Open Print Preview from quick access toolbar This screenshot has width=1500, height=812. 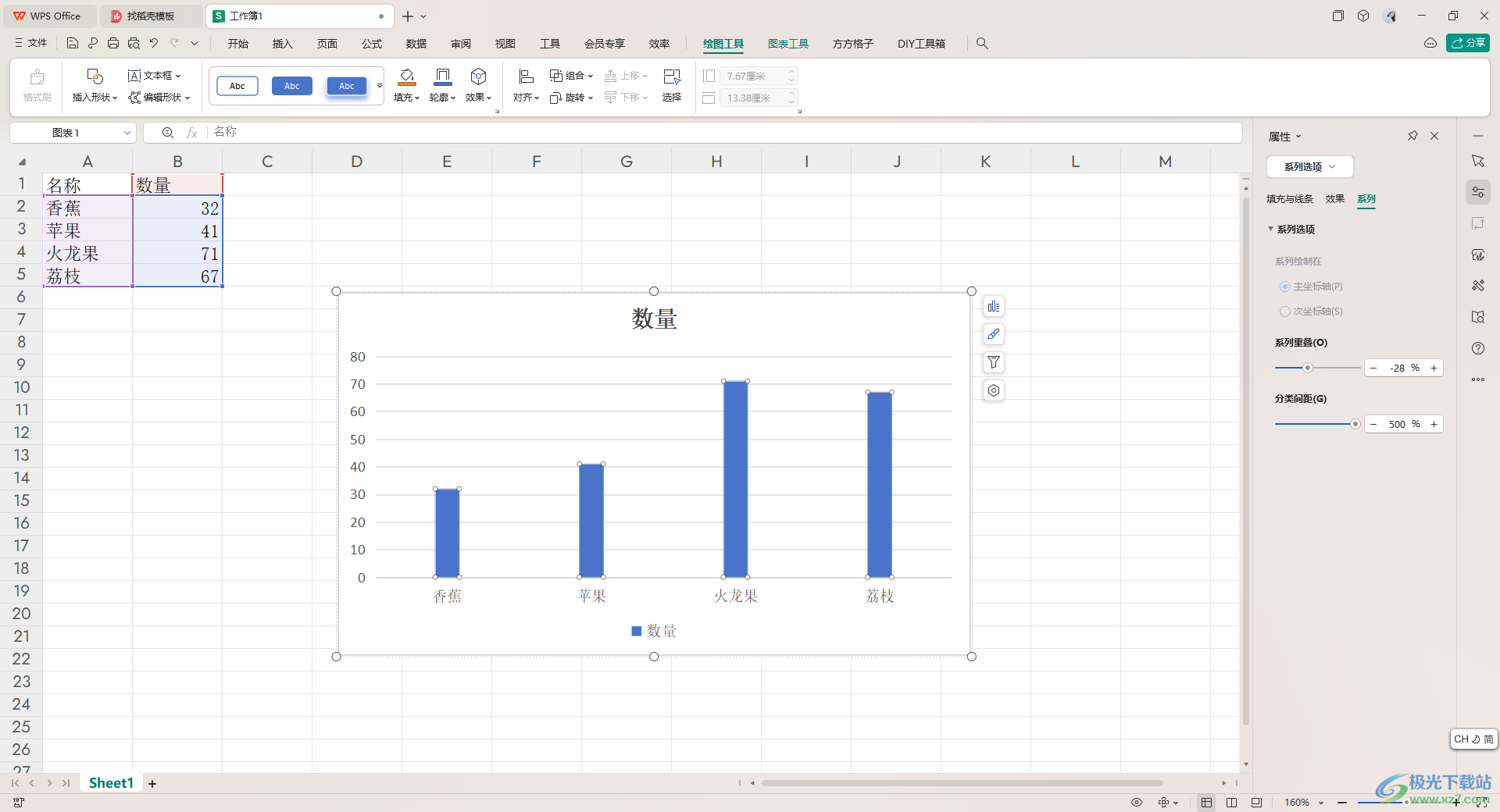[134, 44]
